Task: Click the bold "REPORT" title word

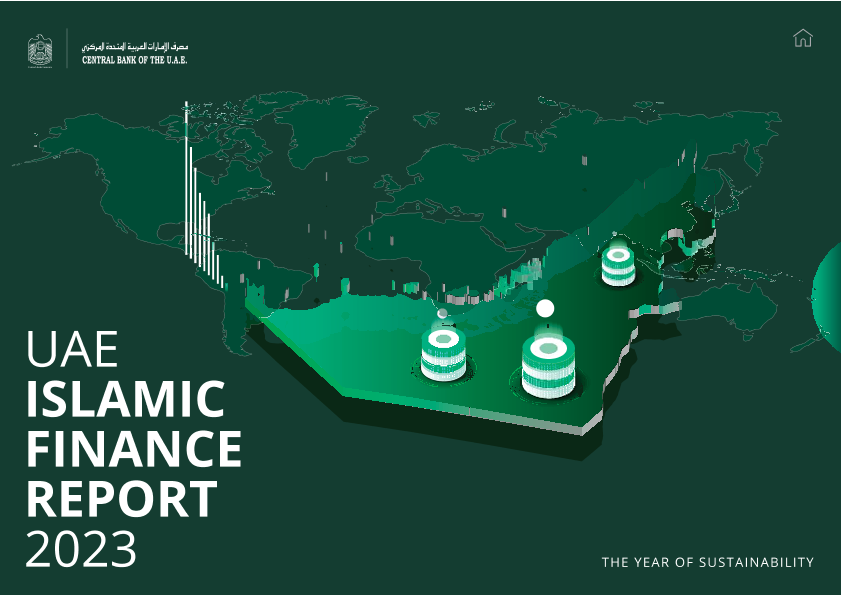Action: click(x=121, y=497)
